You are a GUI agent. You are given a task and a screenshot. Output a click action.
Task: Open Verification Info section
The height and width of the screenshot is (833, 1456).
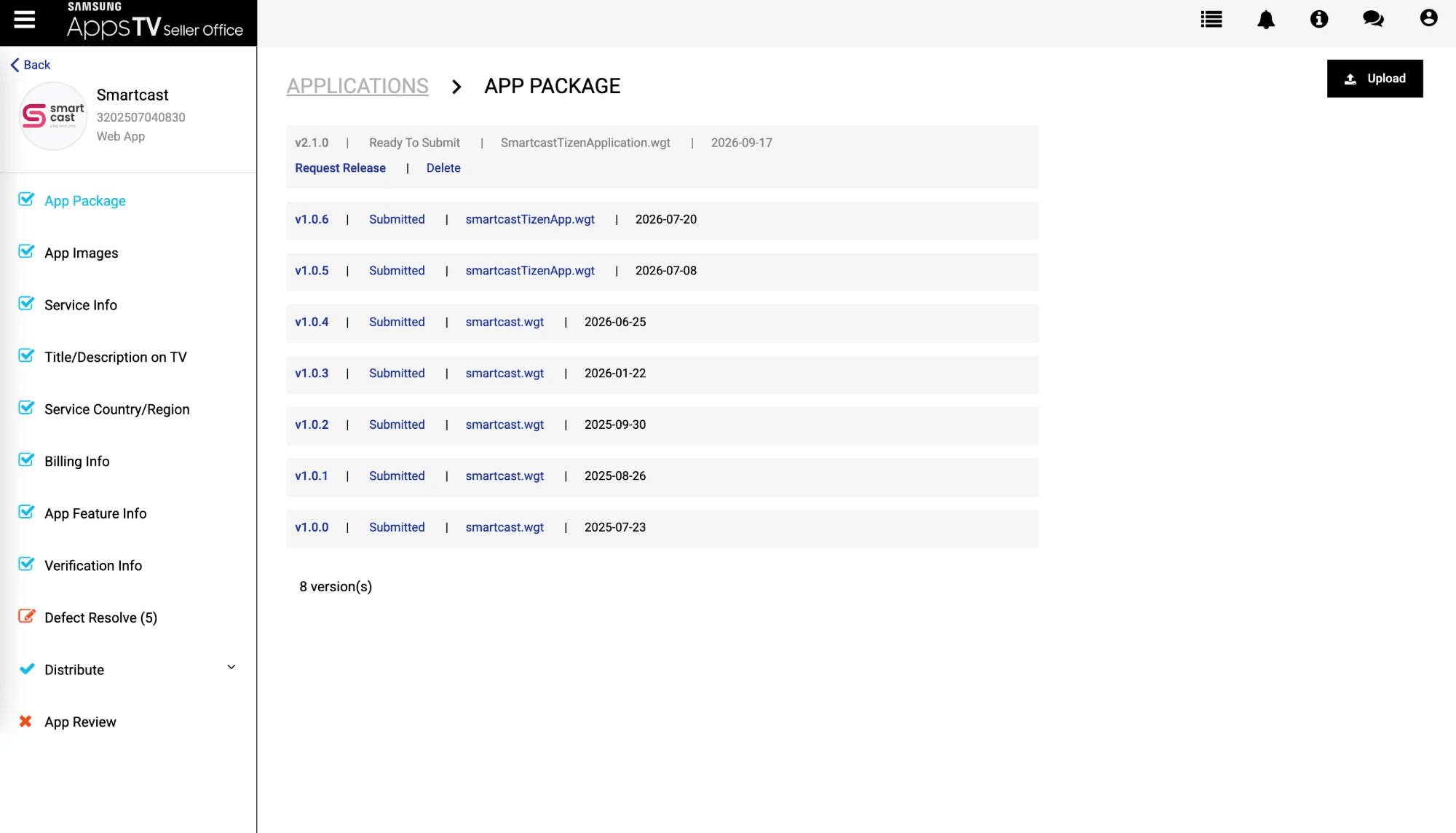(93, 566)
